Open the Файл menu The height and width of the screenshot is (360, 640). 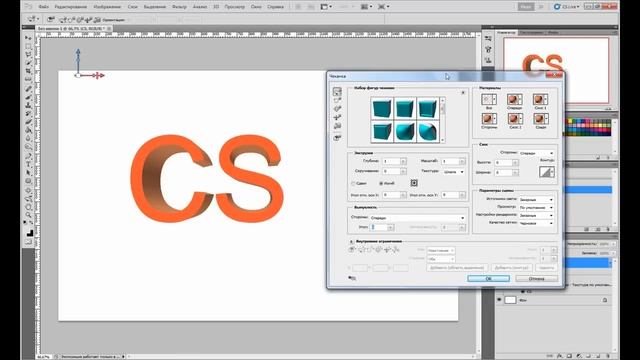[x=44, y=7]
